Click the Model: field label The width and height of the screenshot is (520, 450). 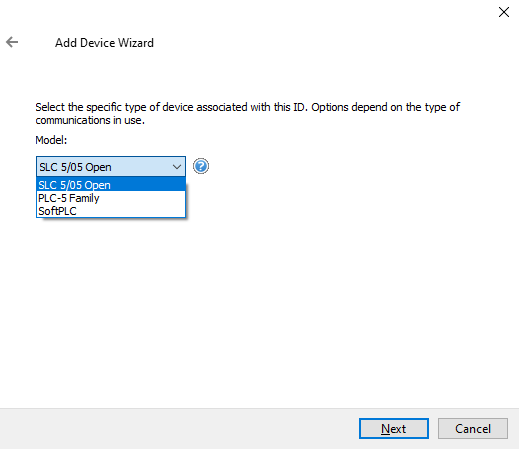[x=51, y=140]
